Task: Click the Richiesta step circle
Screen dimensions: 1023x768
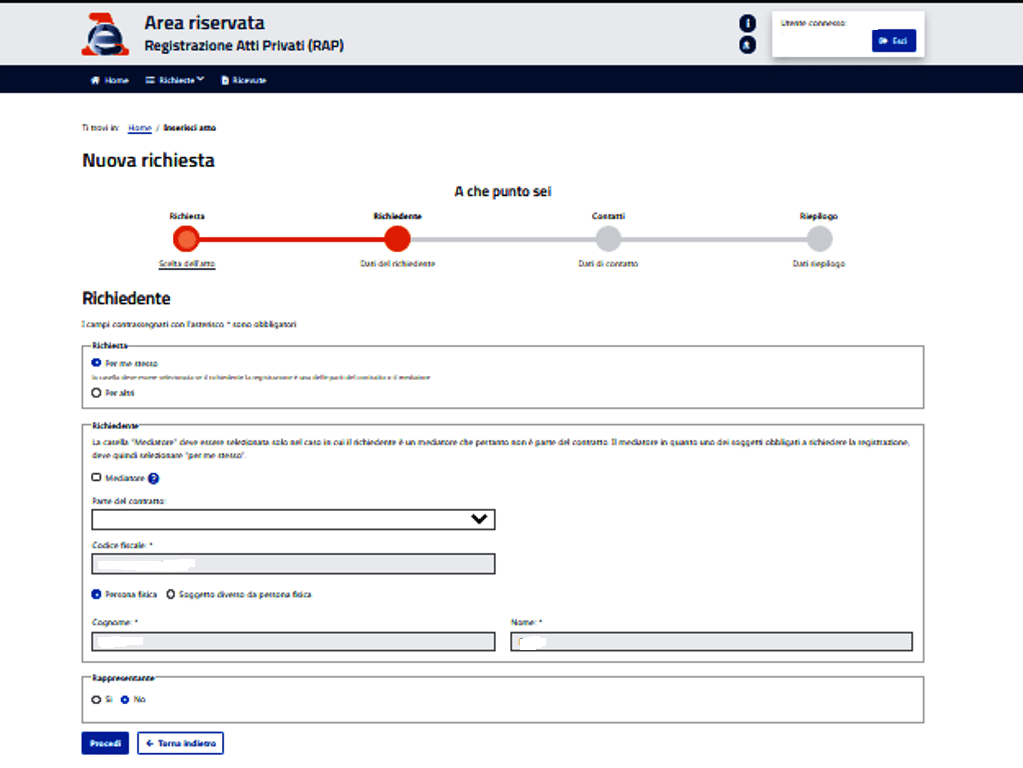Action: click(186, 239)
